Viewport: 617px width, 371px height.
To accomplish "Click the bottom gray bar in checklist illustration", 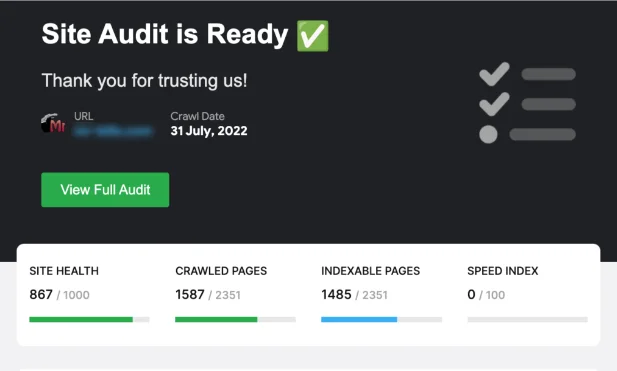I will click(x=543, y=134).
